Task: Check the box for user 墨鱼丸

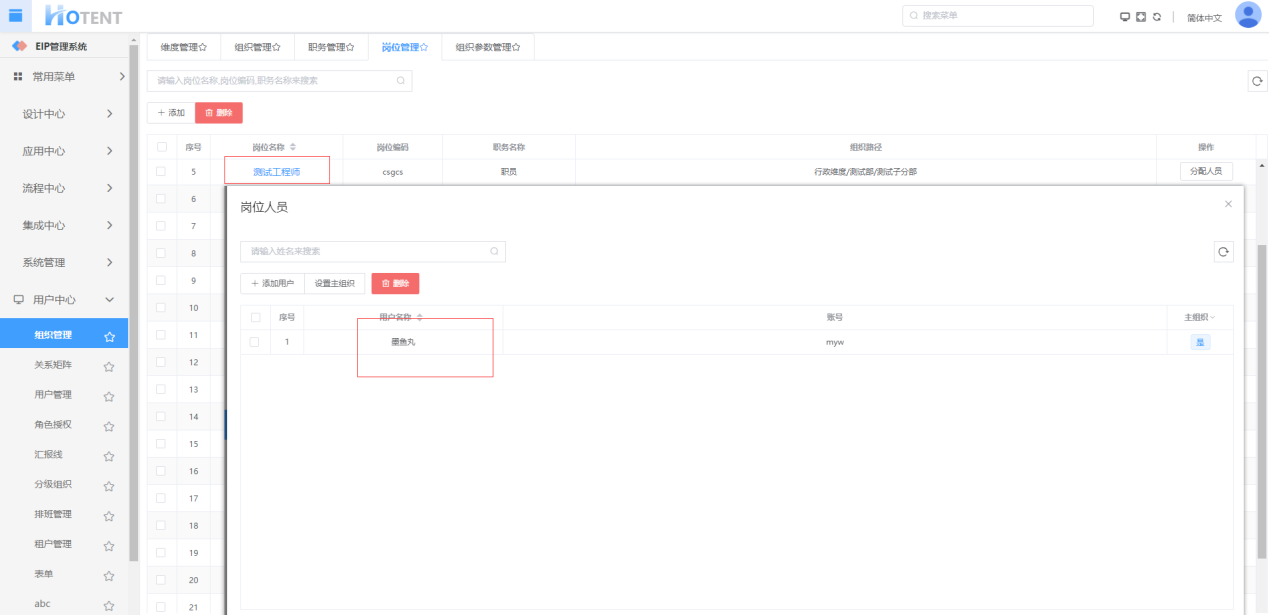Action: (255, 342)
